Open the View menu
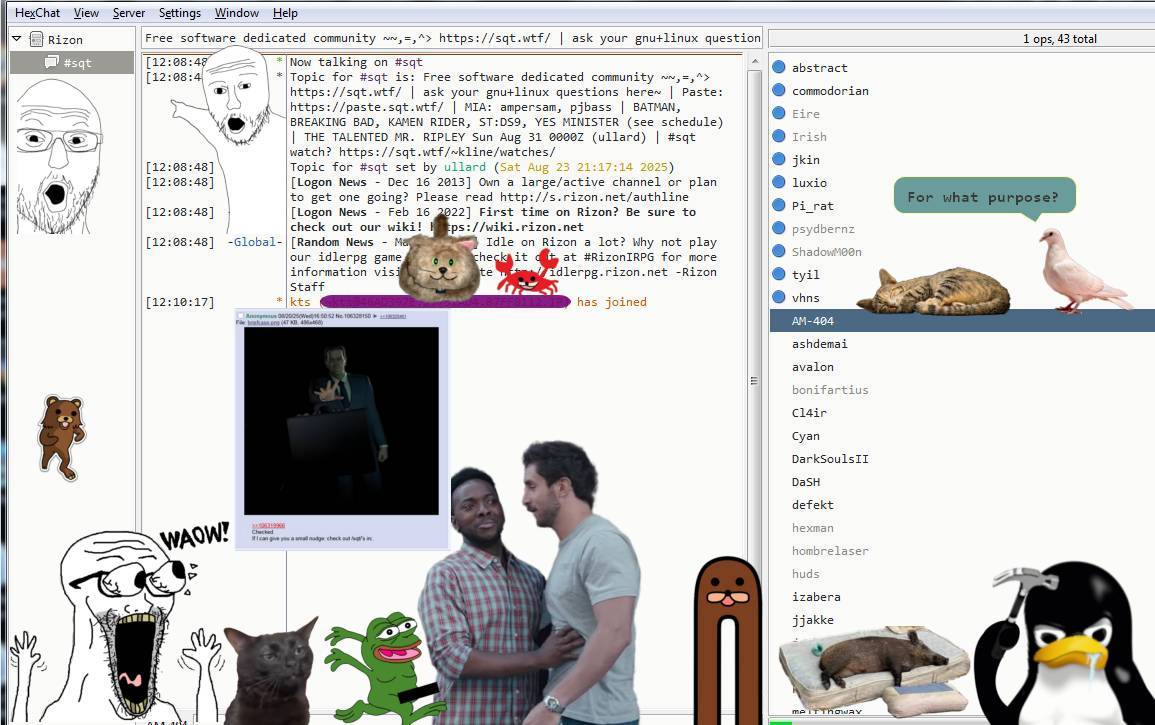1155x725 pixels. 86,13
